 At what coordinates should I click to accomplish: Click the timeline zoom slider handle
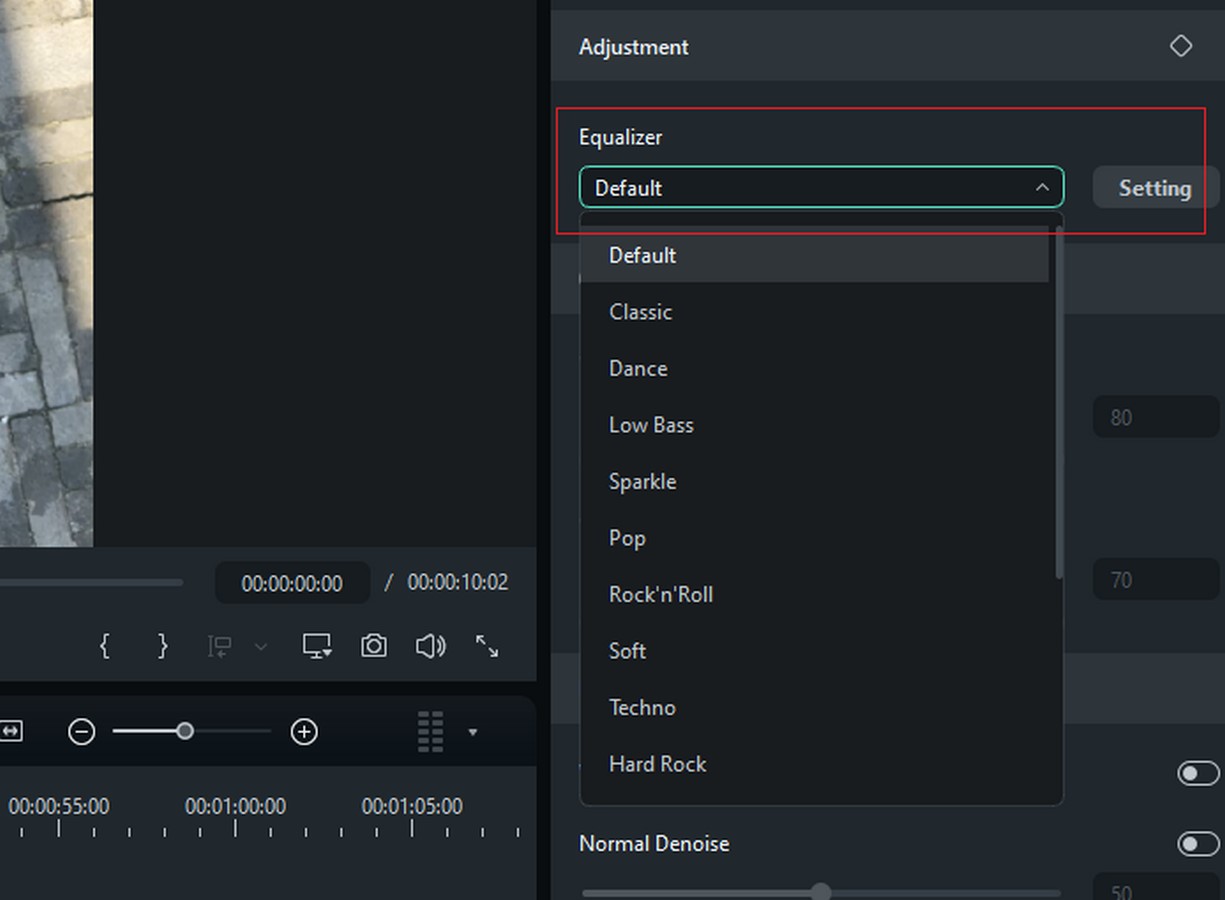[185, 731]
